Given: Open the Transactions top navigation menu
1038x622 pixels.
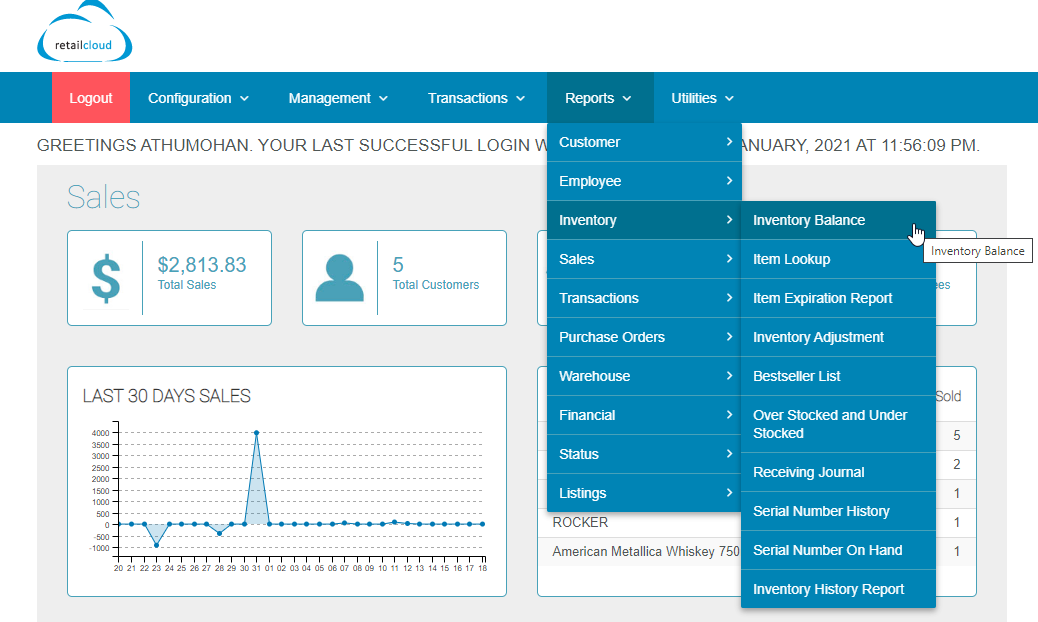Looking at the screenshot, I should [x=476, y=98].
